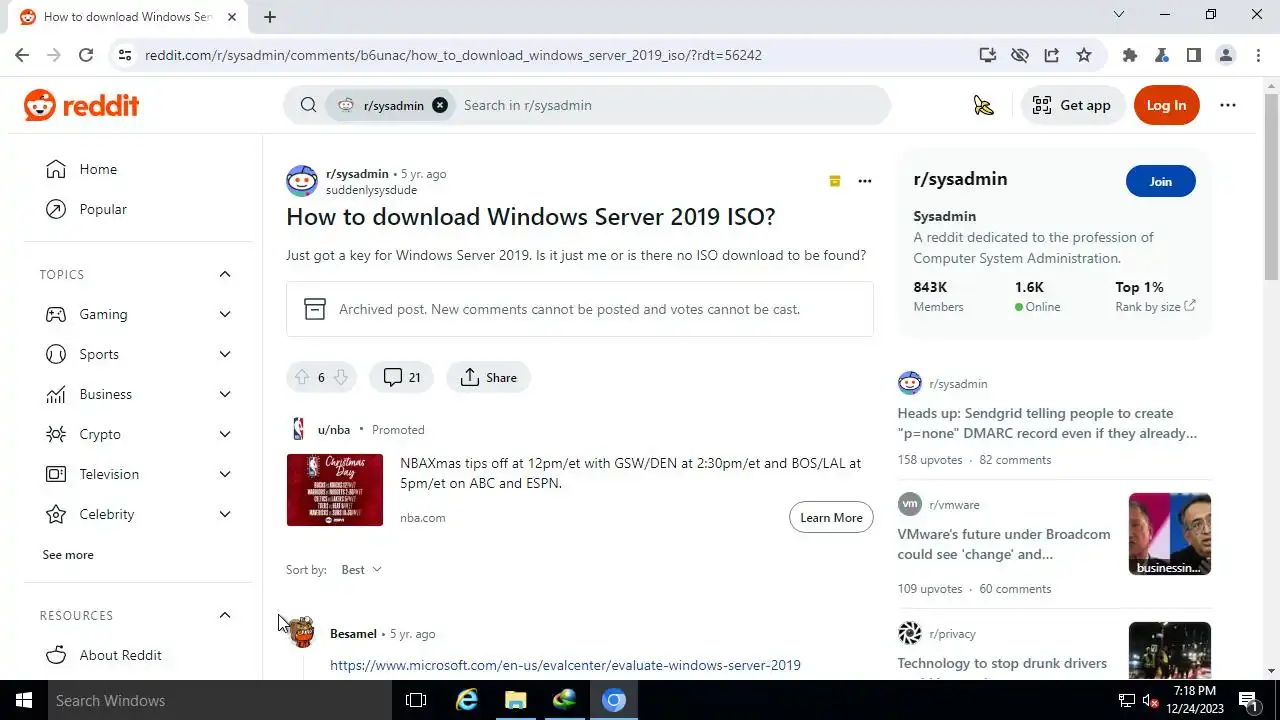
Task: Open the 21 comments button
Action: pyautogui.click(x=401, y=377)
